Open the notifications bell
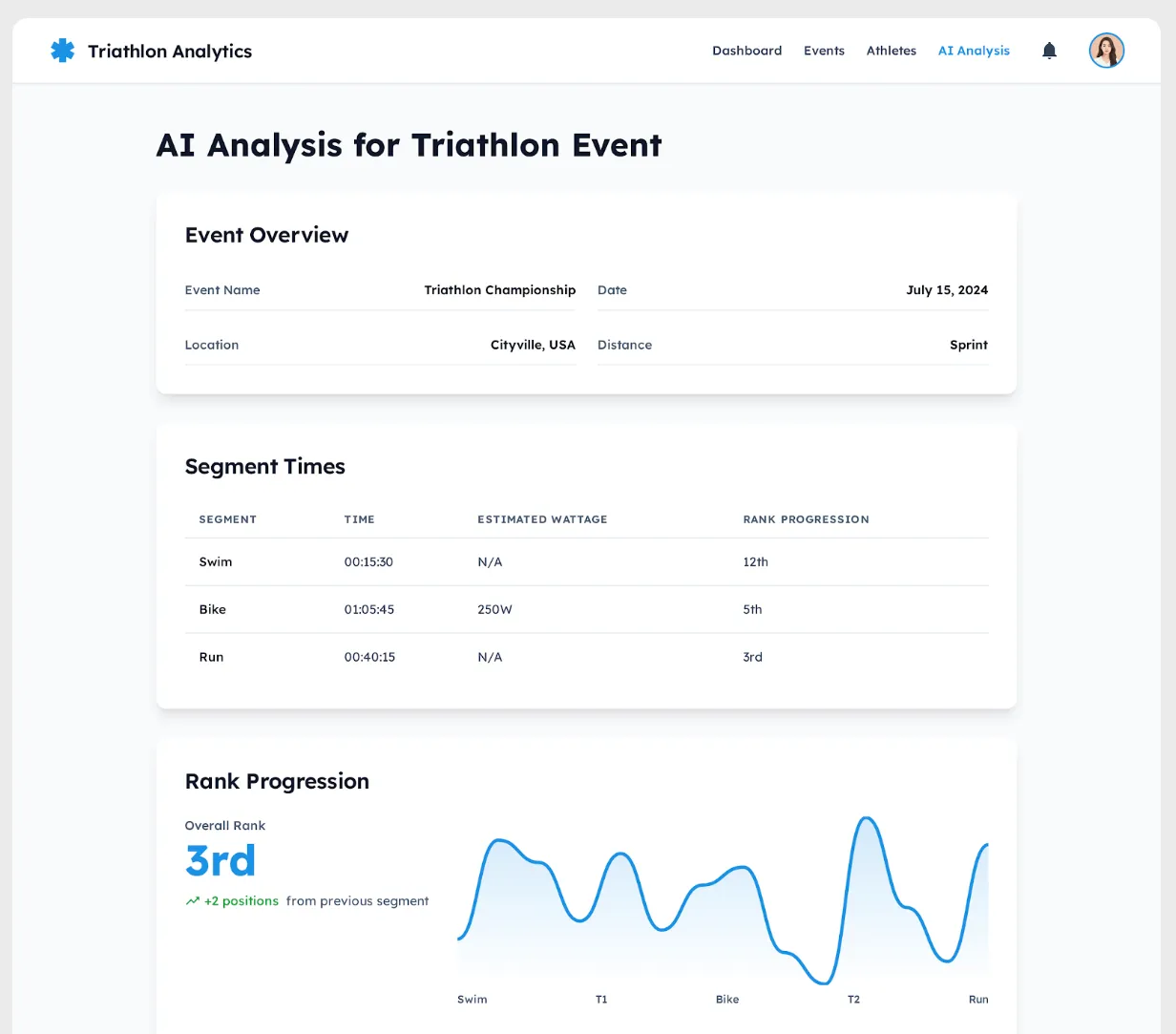The height and width of the screenshot is (1034, 1176). (1049, 51)
